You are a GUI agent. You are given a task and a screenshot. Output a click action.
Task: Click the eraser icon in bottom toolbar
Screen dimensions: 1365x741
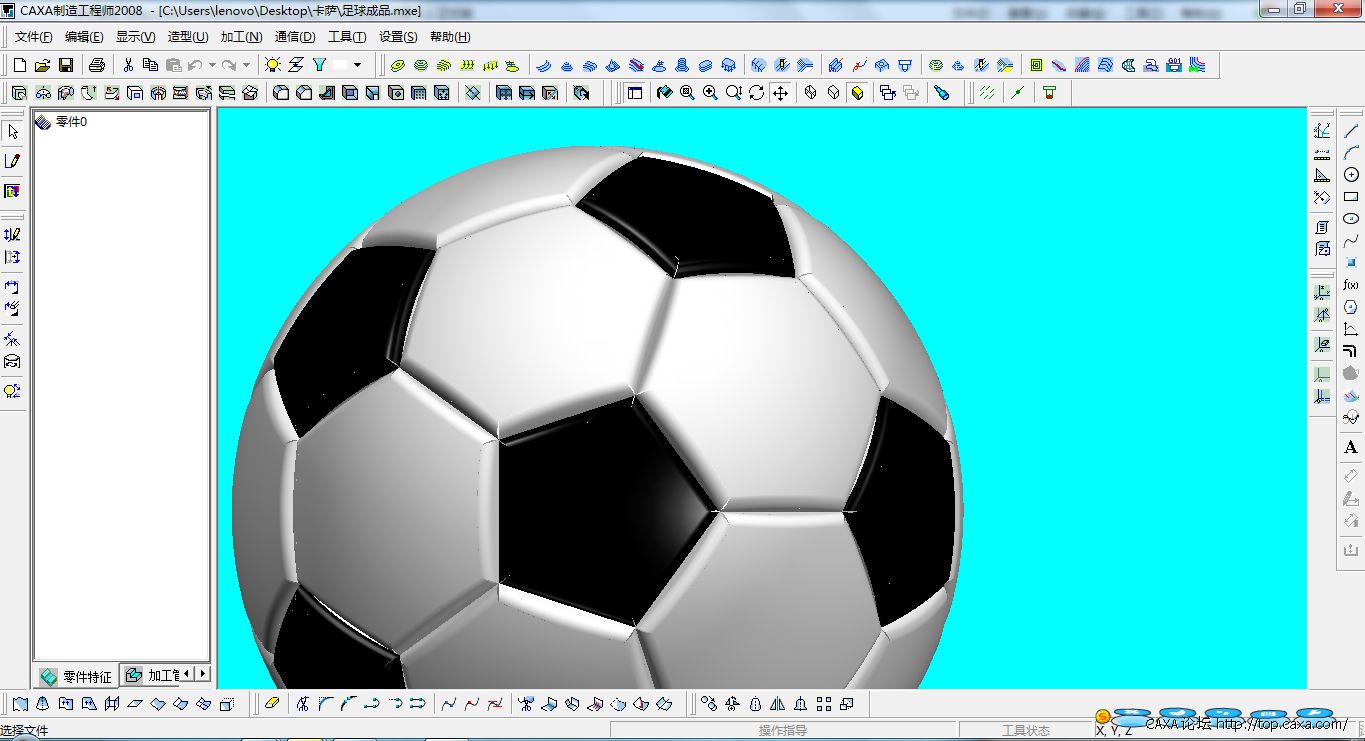coord(273,704)
